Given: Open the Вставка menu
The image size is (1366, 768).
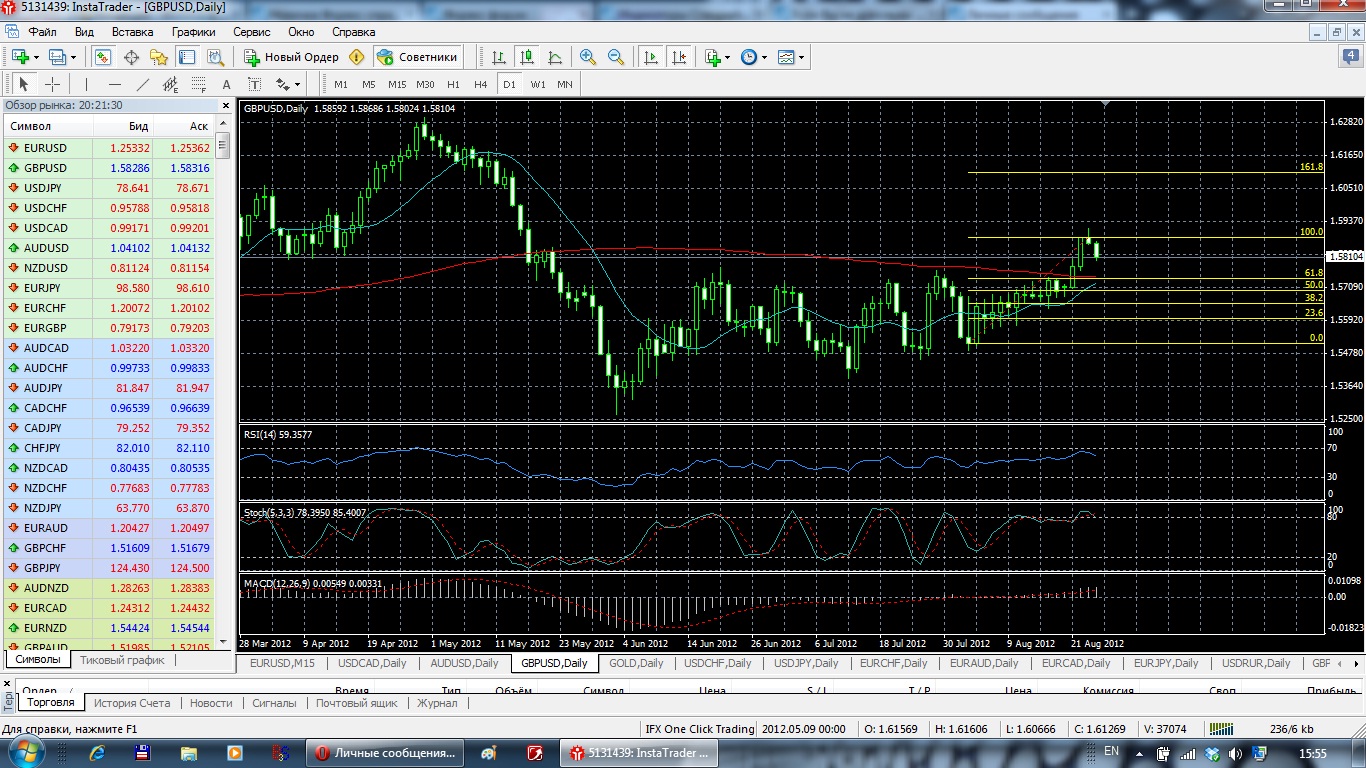Looking at the screenshot, I should click(133, 32).
